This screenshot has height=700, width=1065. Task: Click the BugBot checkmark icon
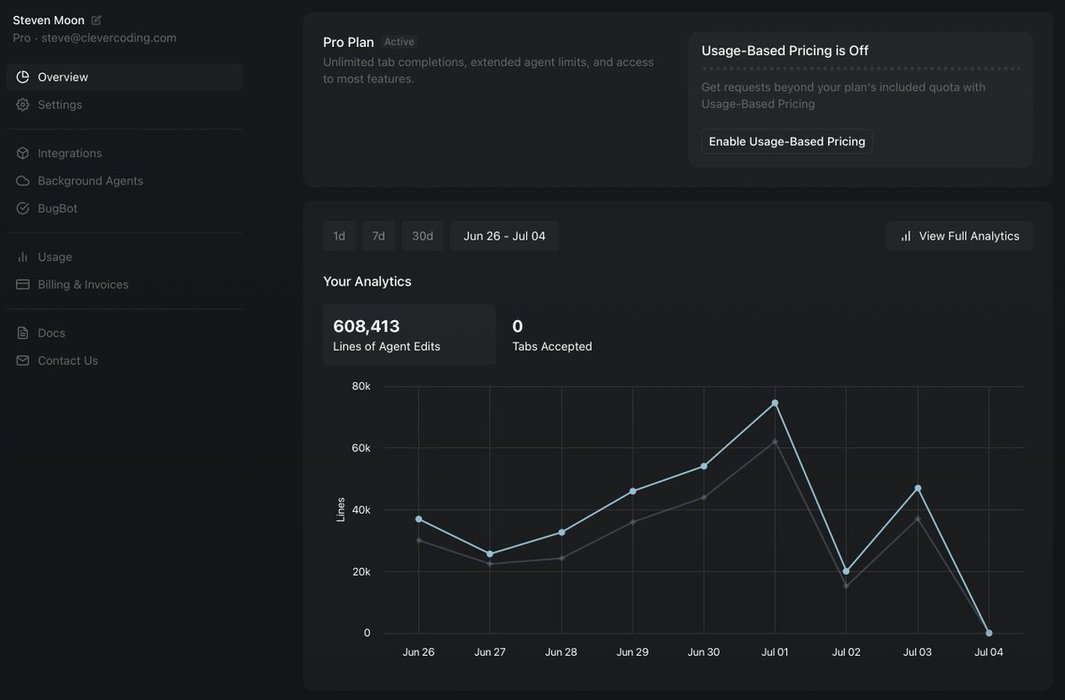23,208
